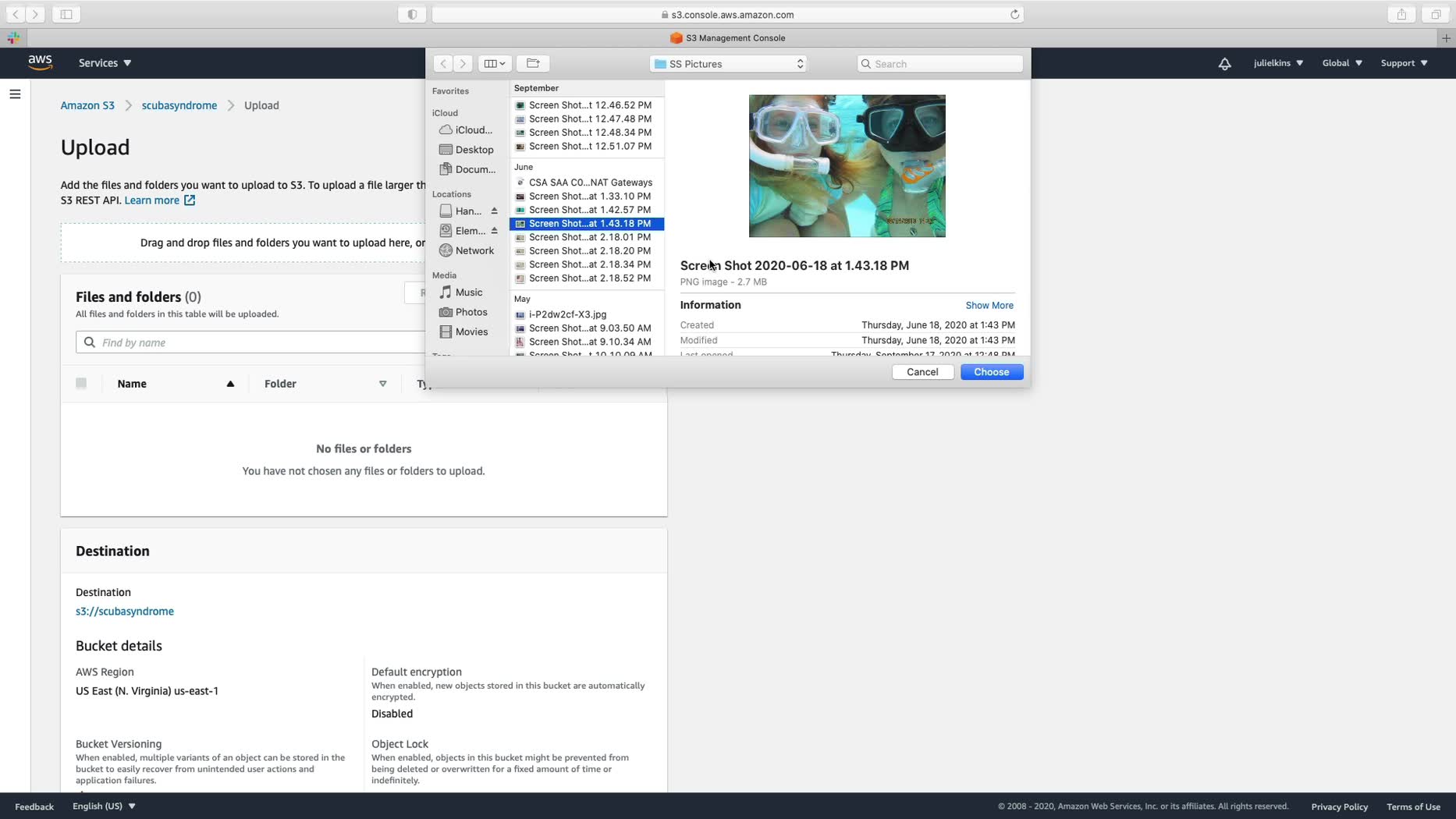Screen dimensions: 1456x819
Task: Open the notifications bell icon
Action: point(1224,63)
